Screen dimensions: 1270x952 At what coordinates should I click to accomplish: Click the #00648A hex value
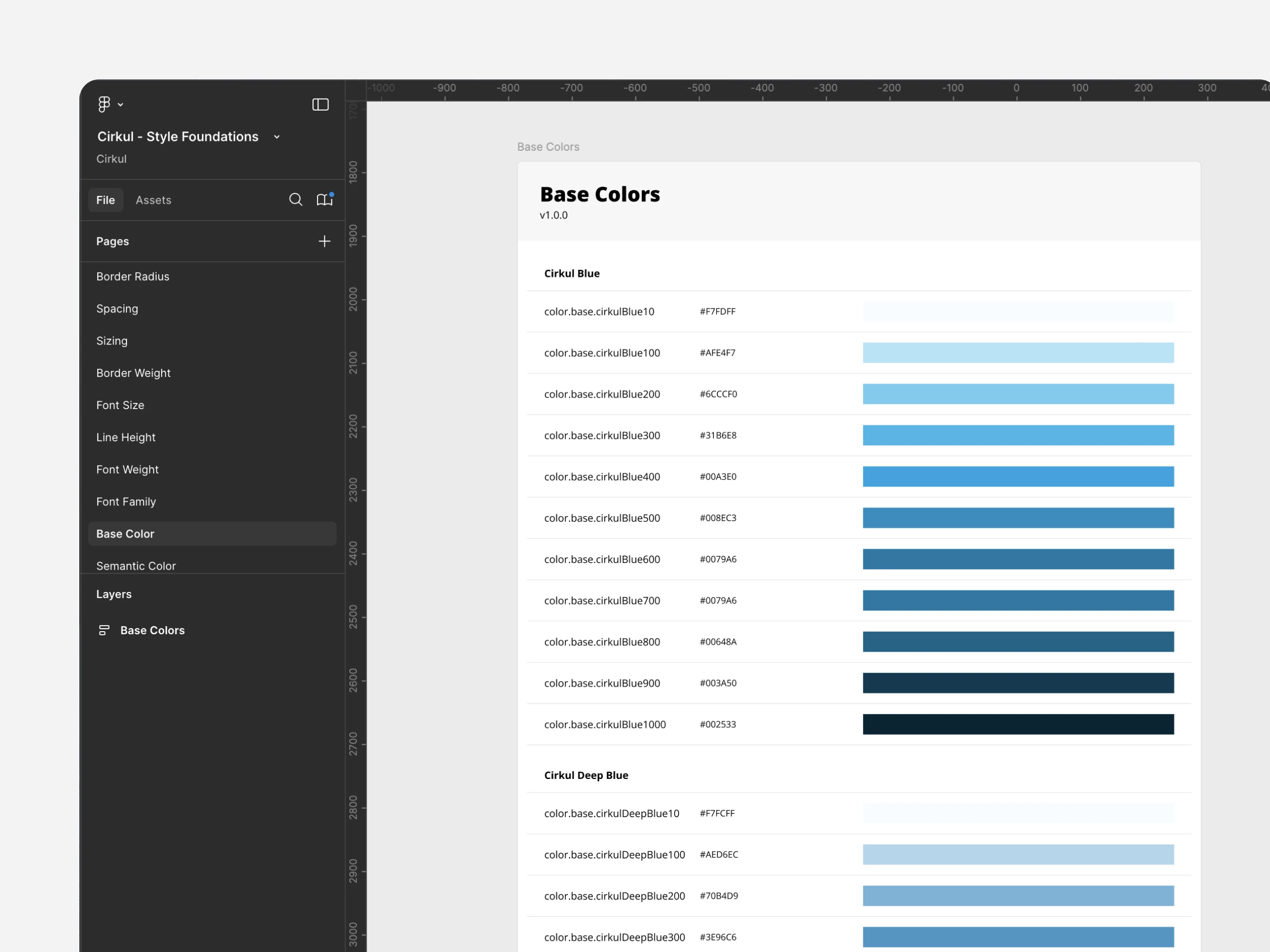coord(718,642)
